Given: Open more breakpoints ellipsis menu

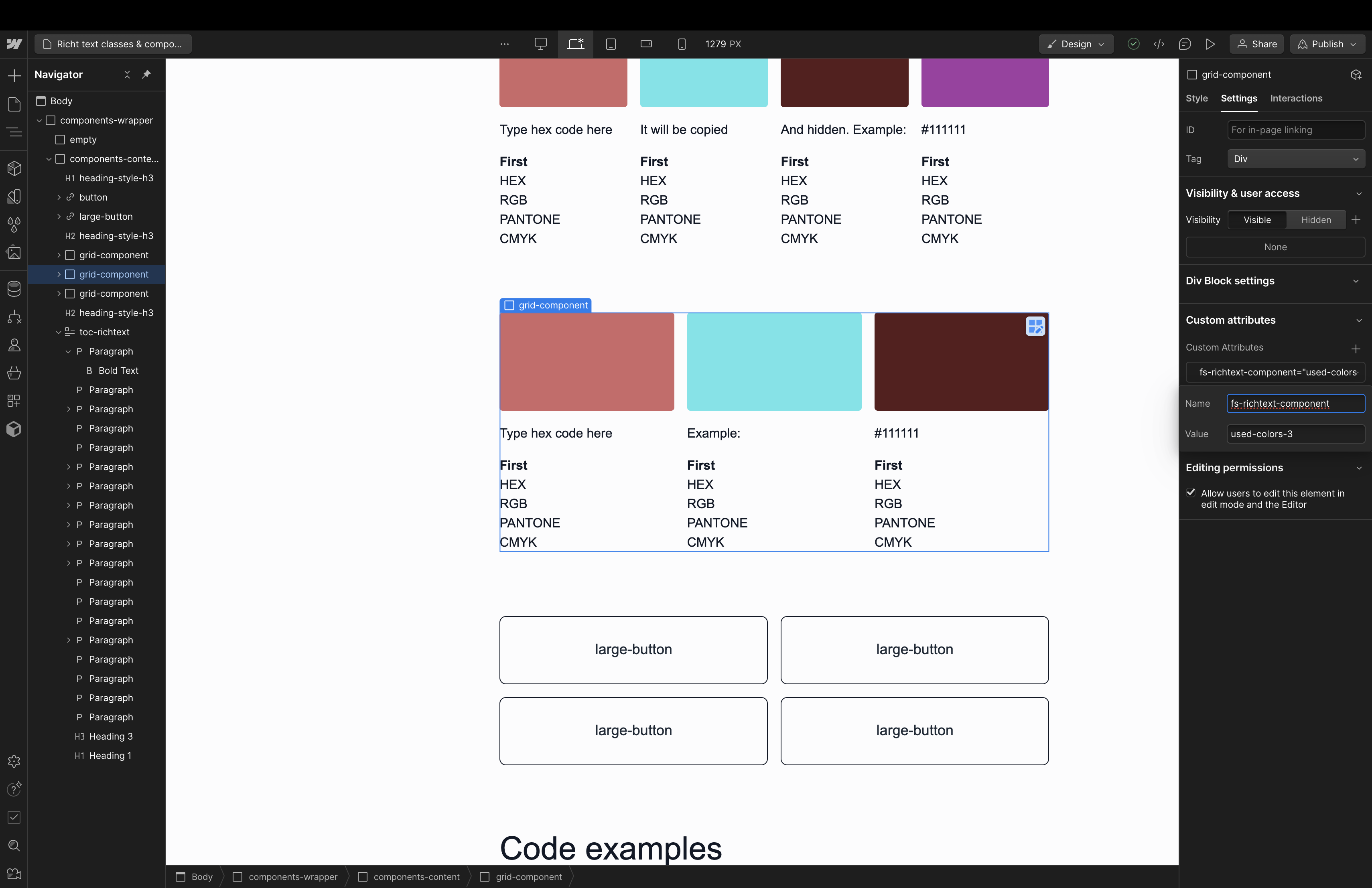Looking at the screenshot, I should coord(504,44).
